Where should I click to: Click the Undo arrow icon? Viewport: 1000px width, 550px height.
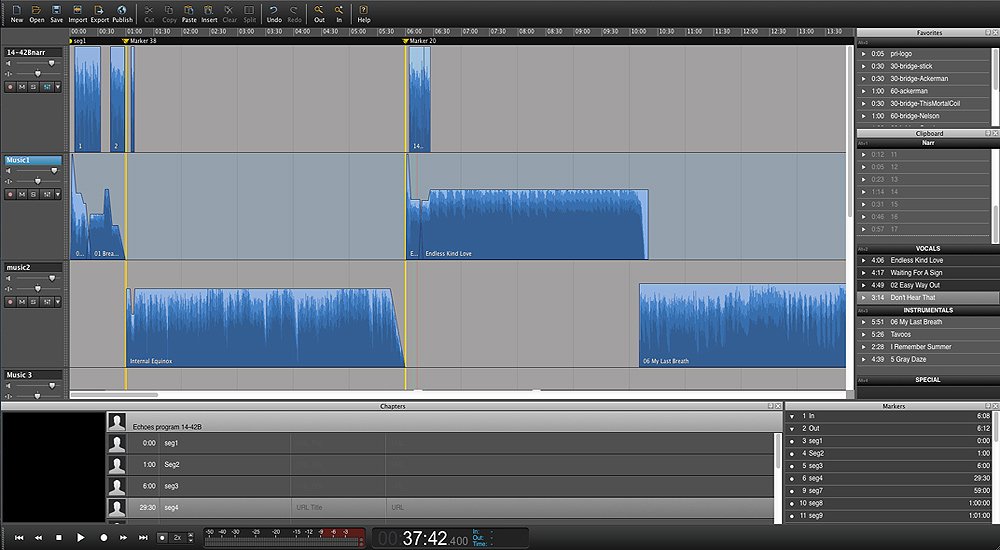274,13
